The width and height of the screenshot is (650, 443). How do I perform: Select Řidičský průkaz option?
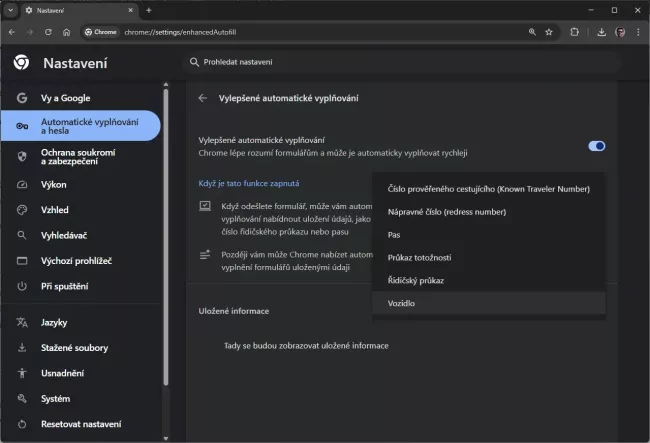416,280
